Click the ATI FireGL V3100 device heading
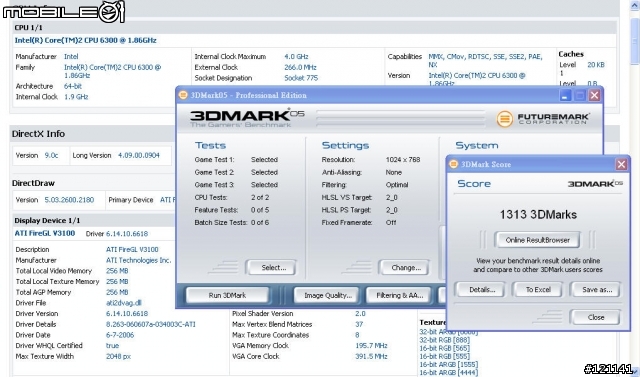 tap(45, 233)
